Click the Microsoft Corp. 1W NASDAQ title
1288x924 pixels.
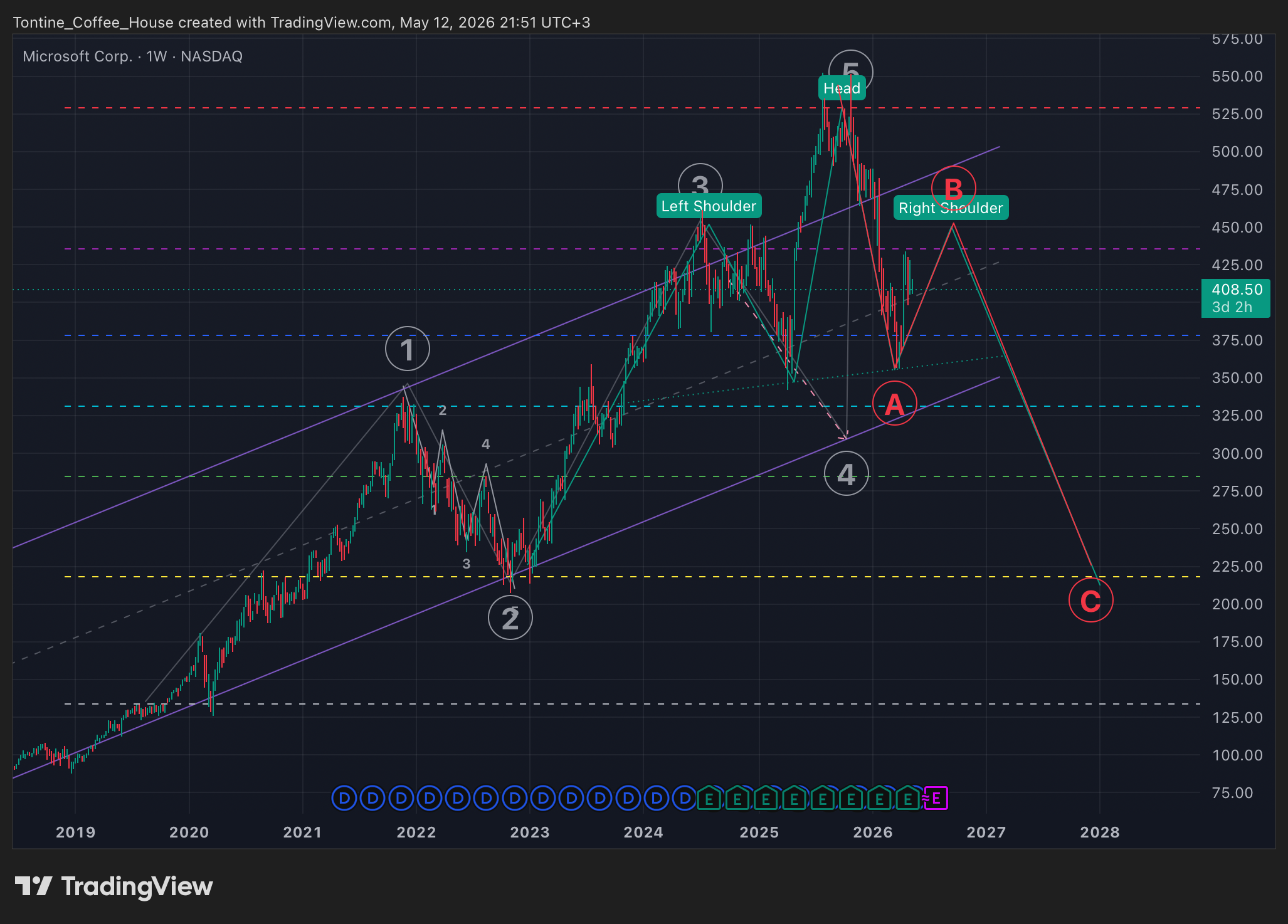tap(133, 56)
